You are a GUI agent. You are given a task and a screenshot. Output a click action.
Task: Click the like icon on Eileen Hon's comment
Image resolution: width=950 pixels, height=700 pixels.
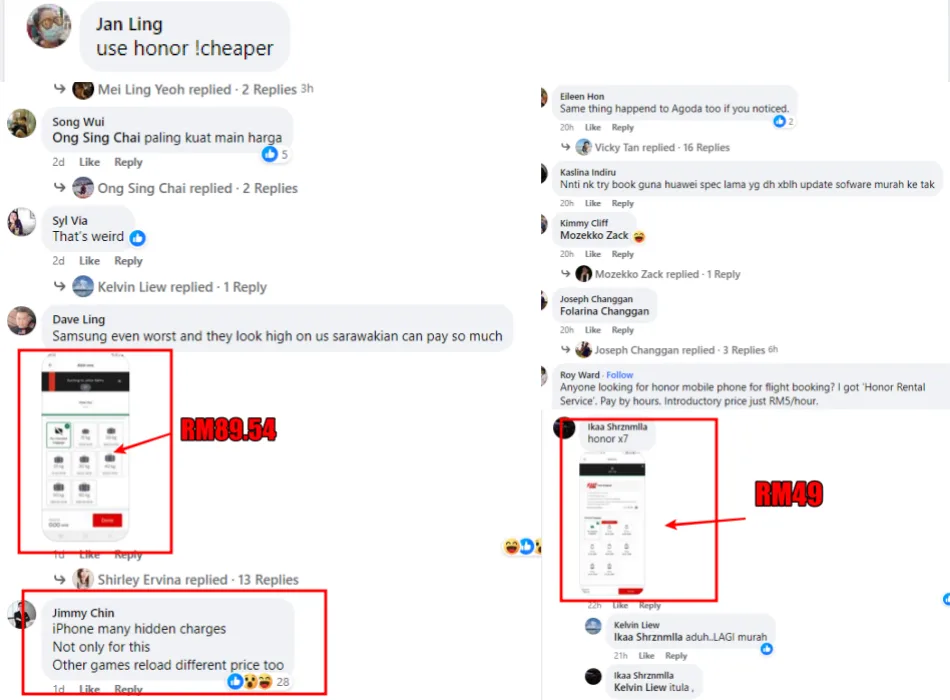tap(779, 121)
